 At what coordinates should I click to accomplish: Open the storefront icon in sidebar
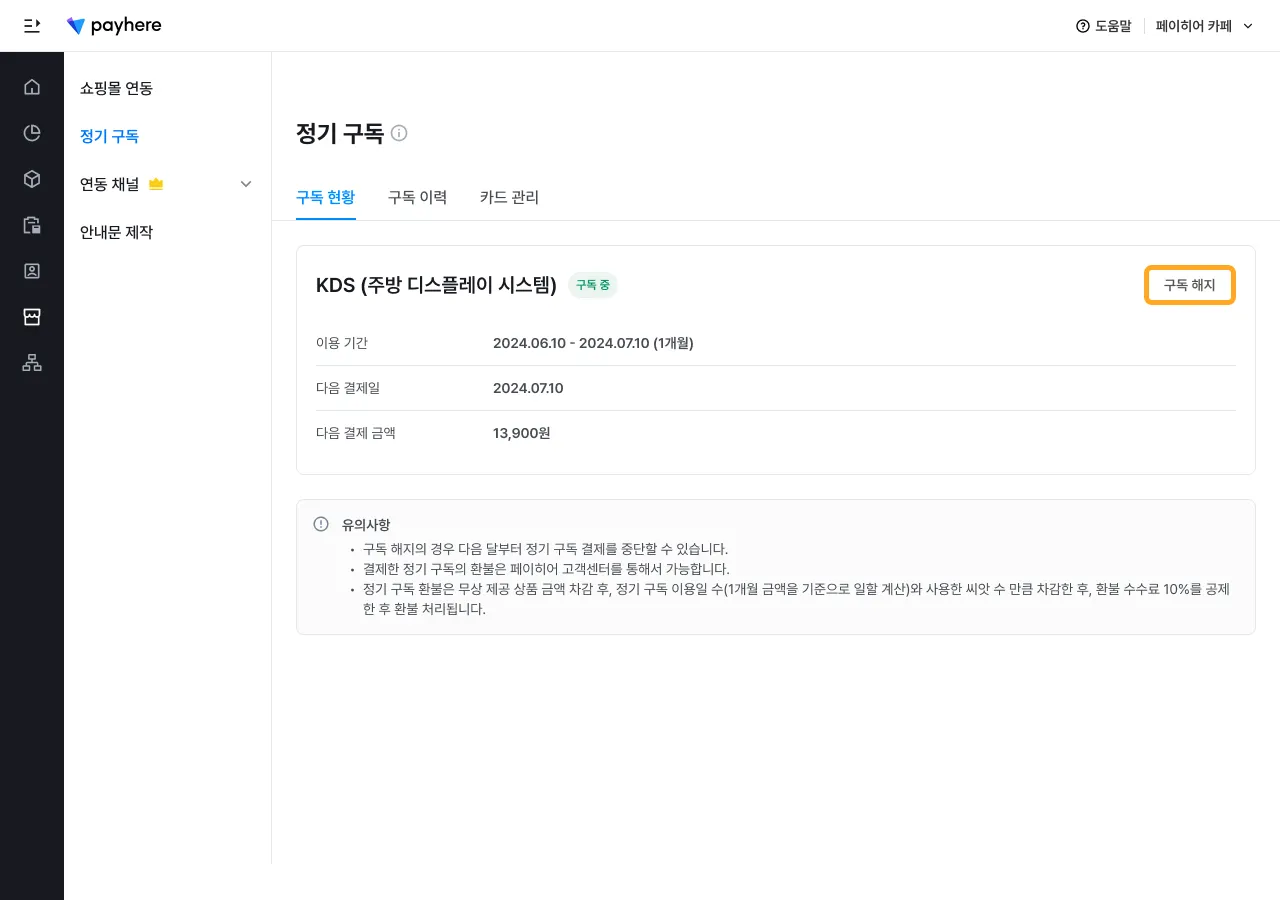32,317
